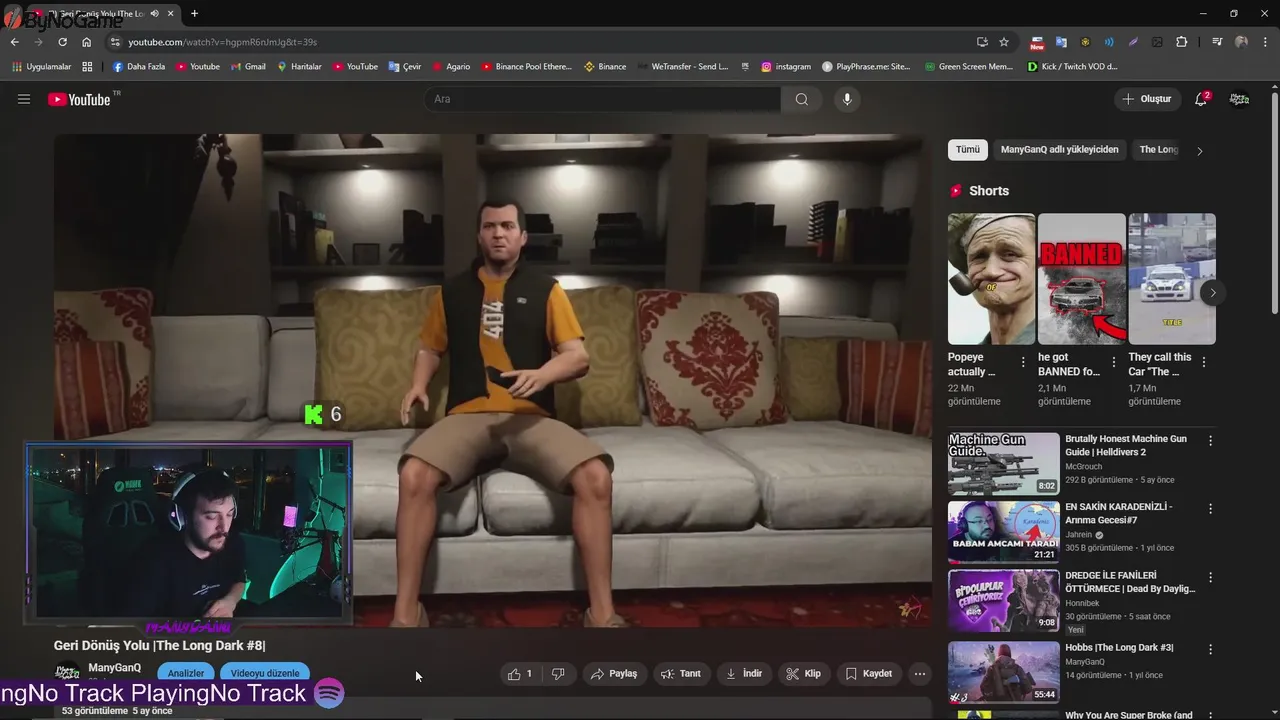Open the Gmail bookmark

[248, 67]
